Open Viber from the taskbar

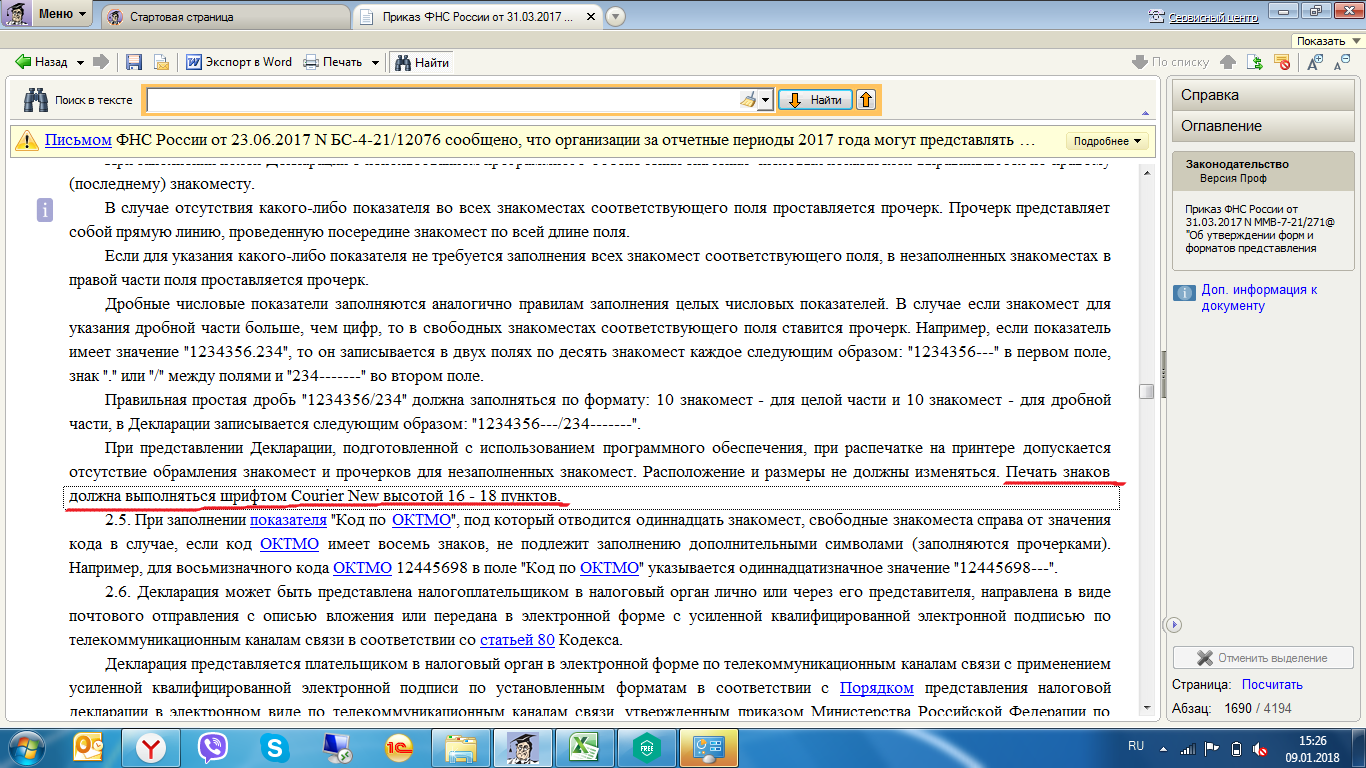point(212,747)
